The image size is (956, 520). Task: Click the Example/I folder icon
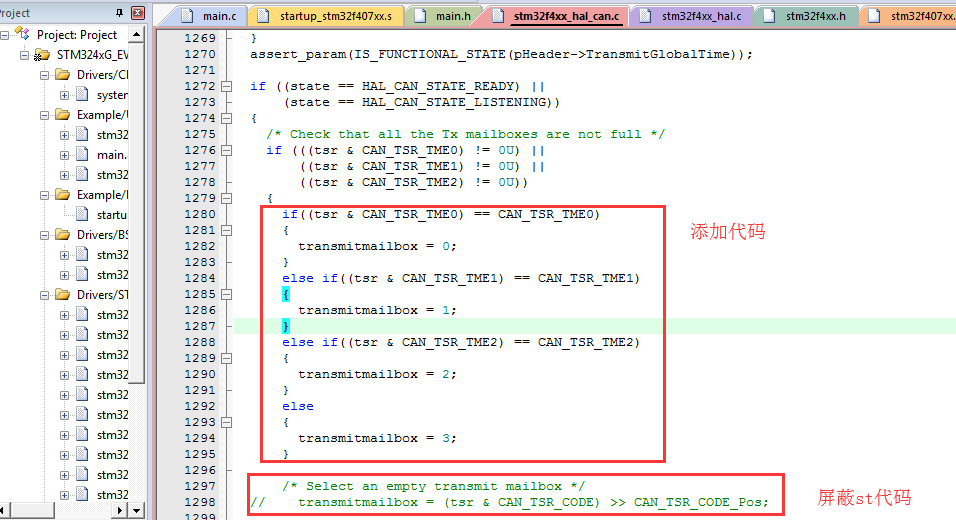(x=62, y=194)
